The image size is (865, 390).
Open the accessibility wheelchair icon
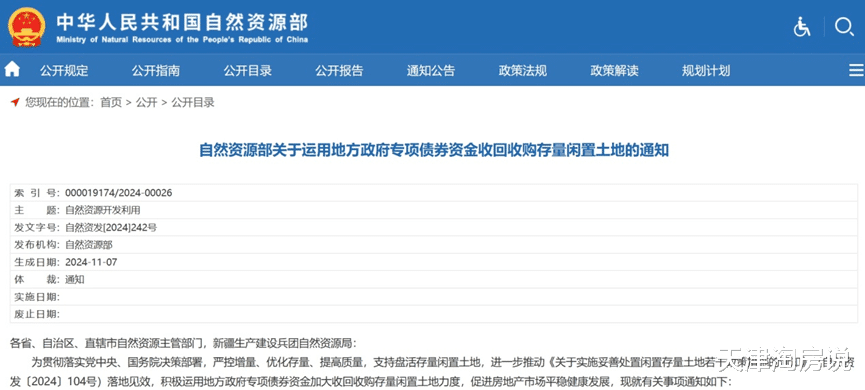click(802, 26)
